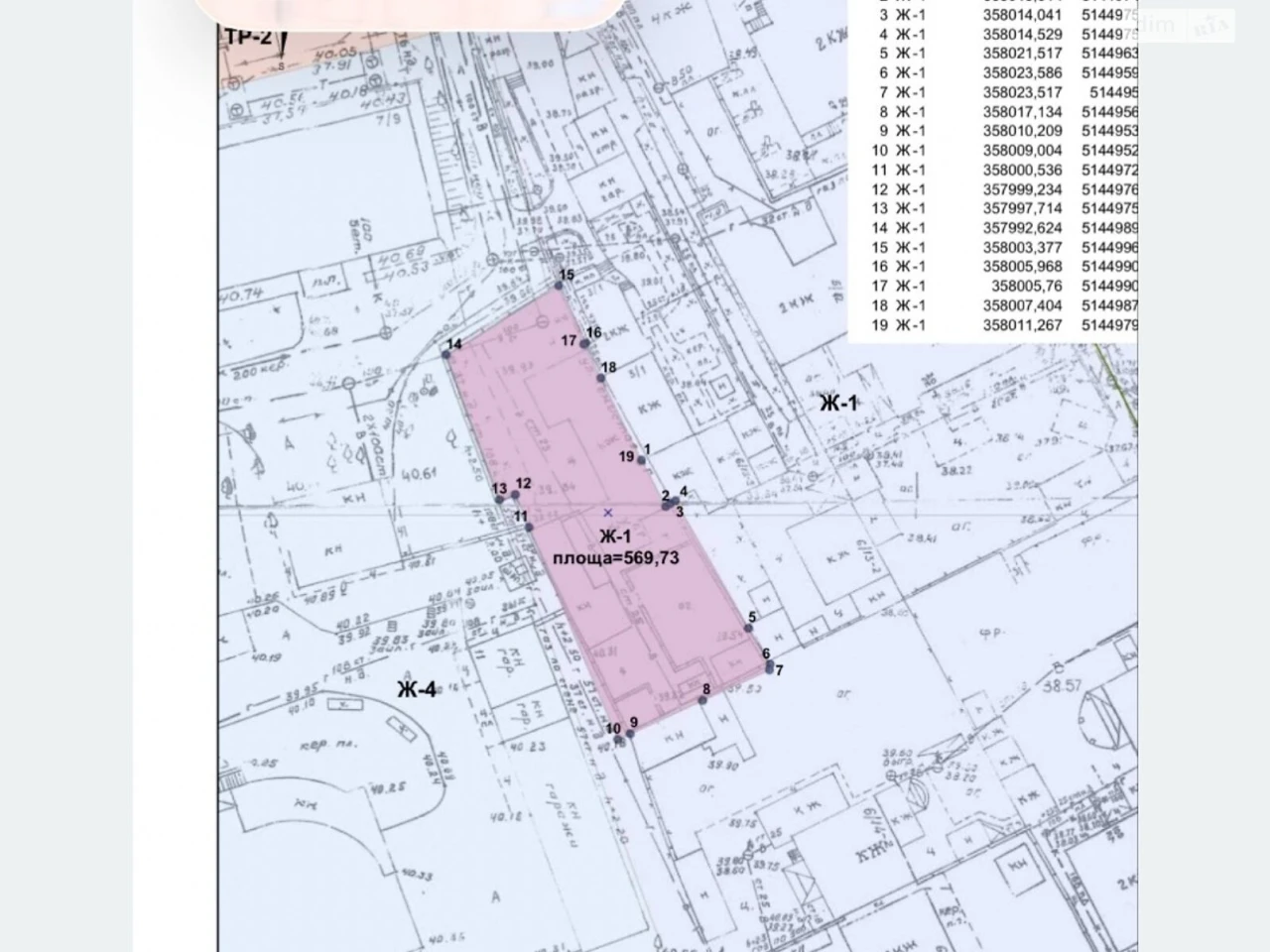The height and width of the screenshot is (952, 1270).
Task: Click the centroid cross in pink parcel
Action: pyautogui.click(x=608, y=513)
